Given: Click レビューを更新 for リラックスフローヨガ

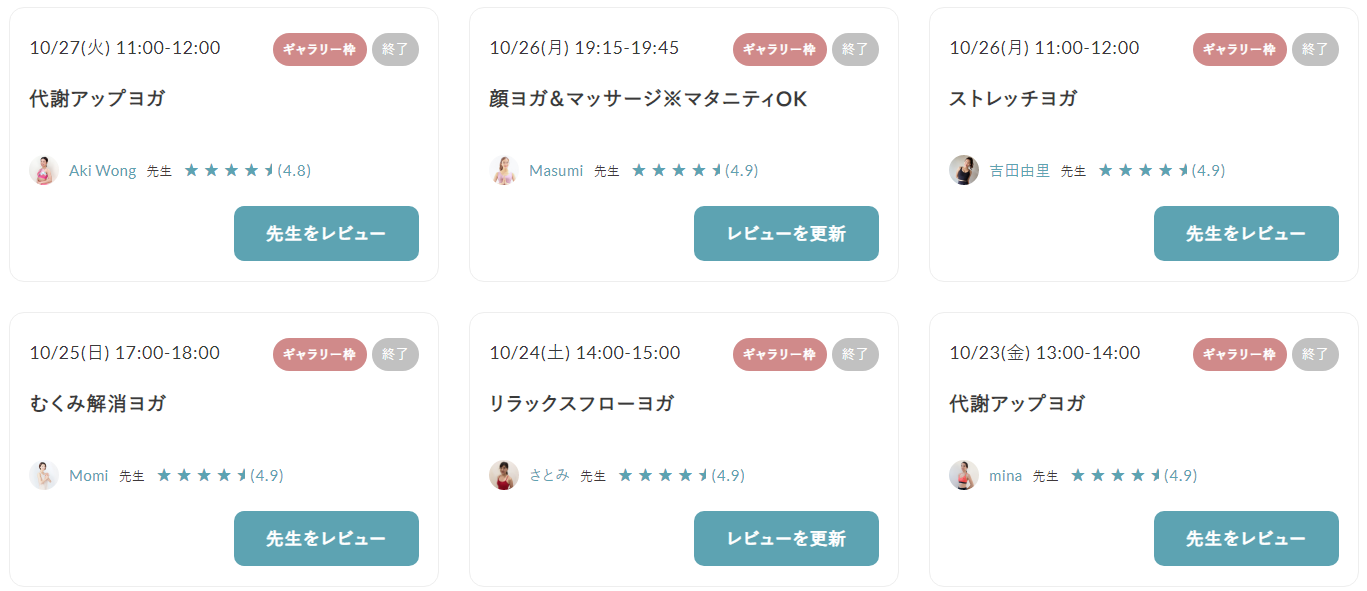Looking at the screenshot, I should (x=786, y=538).
